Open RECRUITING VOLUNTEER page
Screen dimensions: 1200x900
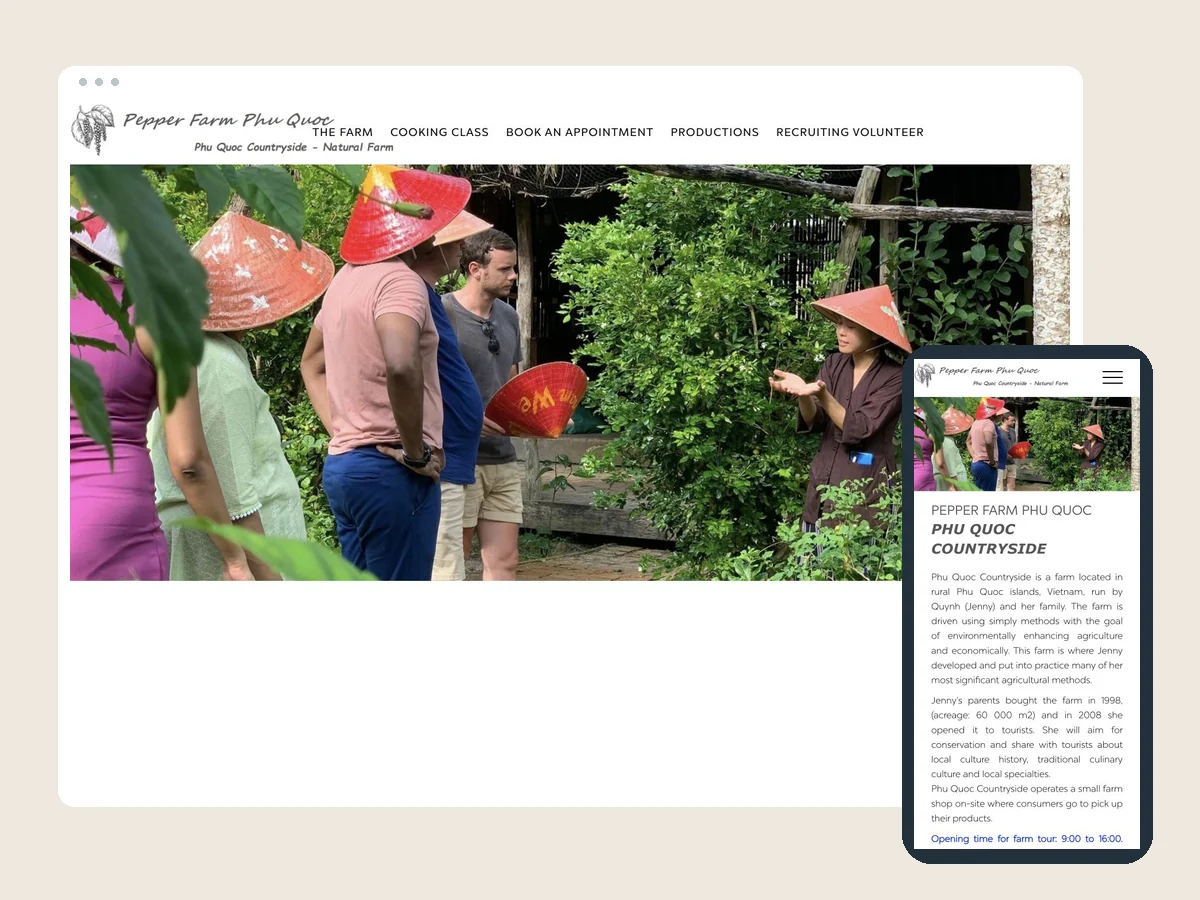[850, 132]
